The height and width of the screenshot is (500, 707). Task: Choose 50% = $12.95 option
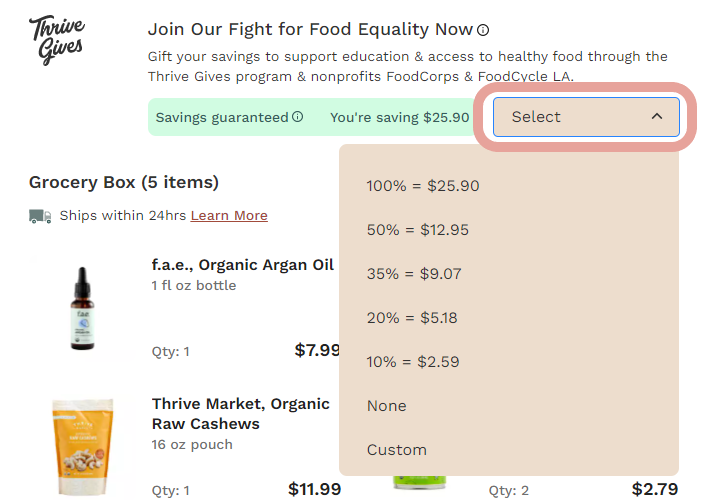[x=418, y=230]
